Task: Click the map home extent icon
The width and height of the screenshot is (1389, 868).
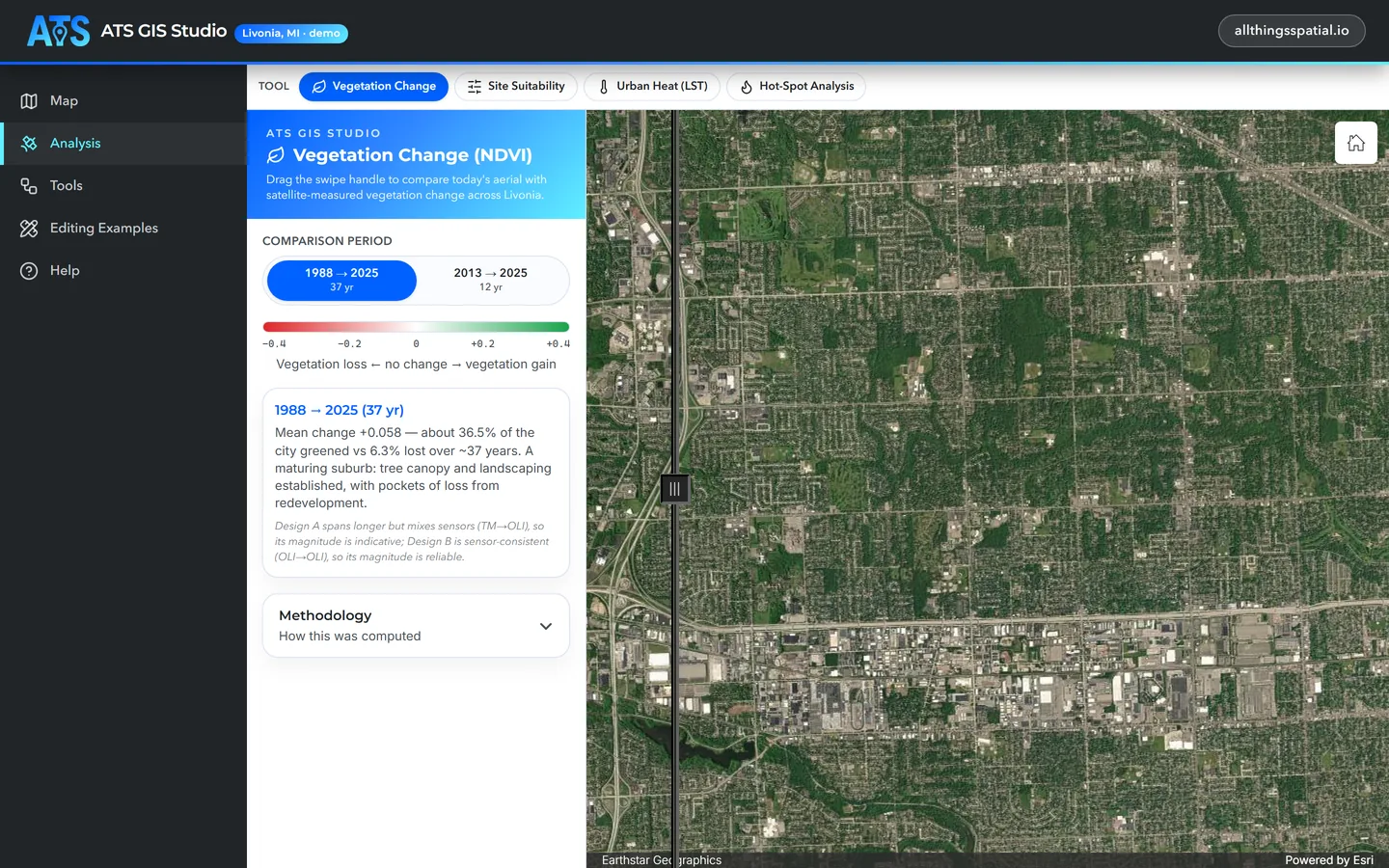Action: [1355, 143]
